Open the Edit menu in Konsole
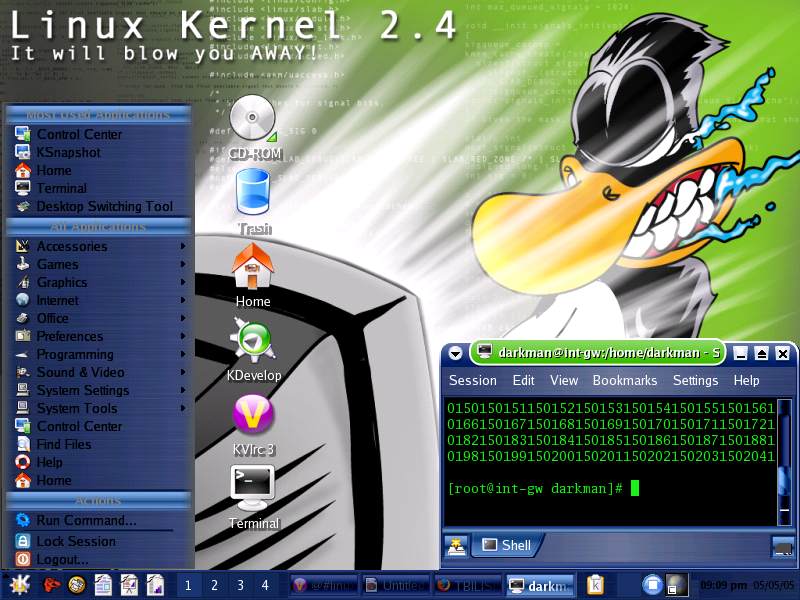The image size is (800, 600). tap(523, 381)
